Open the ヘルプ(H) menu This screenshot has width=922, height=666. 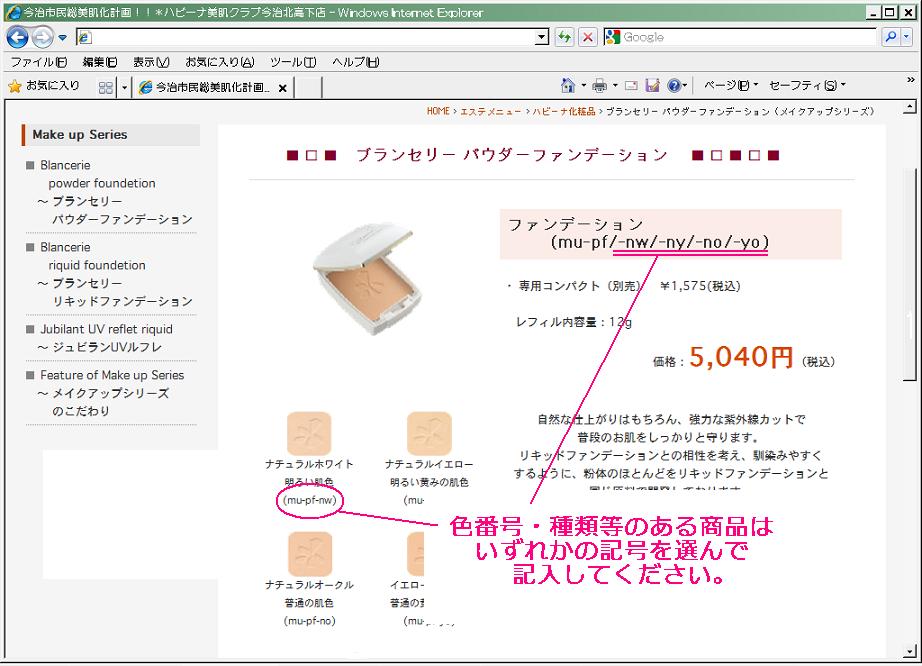tap(355, 62)
